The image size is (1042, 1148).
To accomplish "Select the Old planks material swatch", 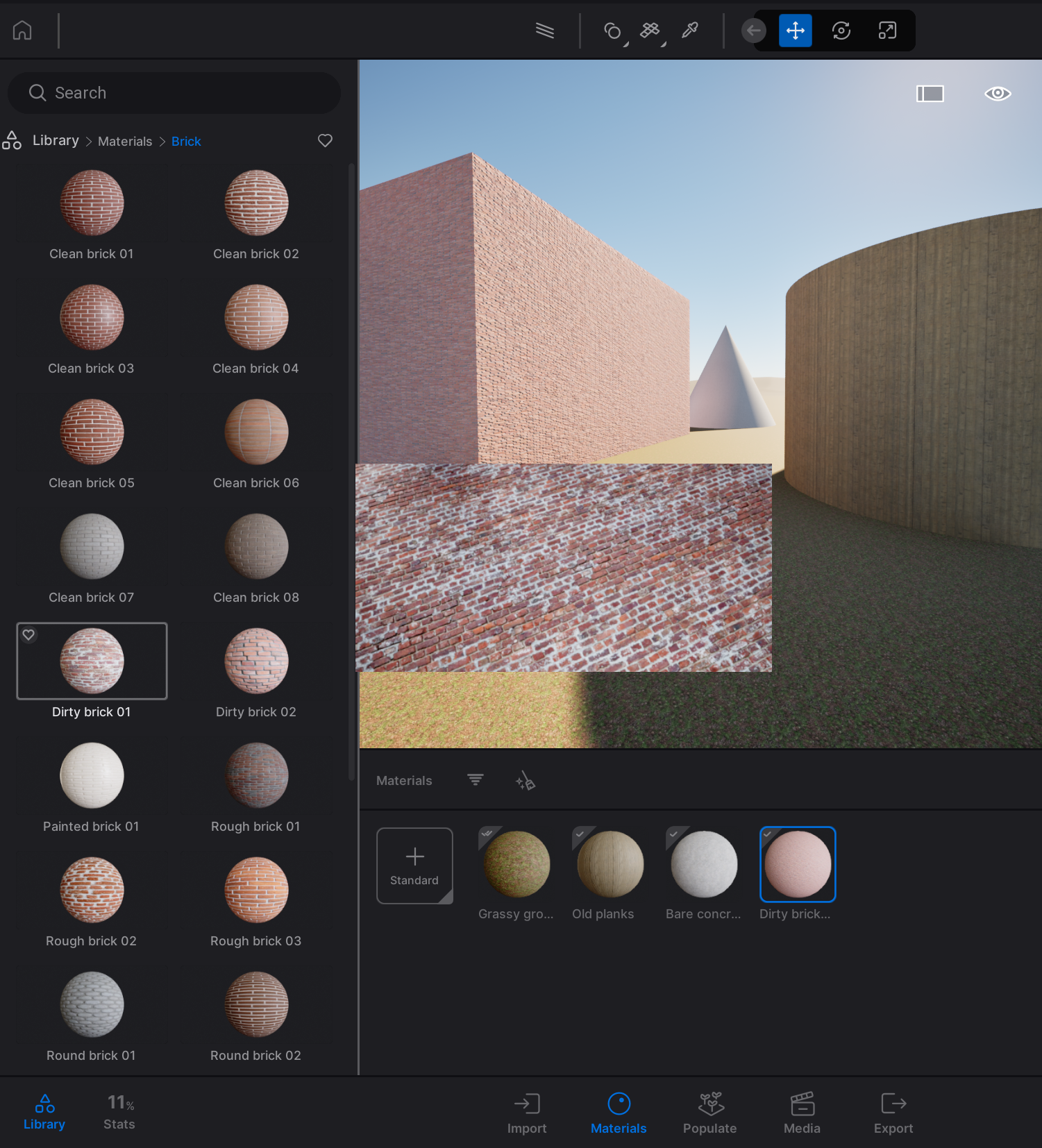I will [610, 865].
